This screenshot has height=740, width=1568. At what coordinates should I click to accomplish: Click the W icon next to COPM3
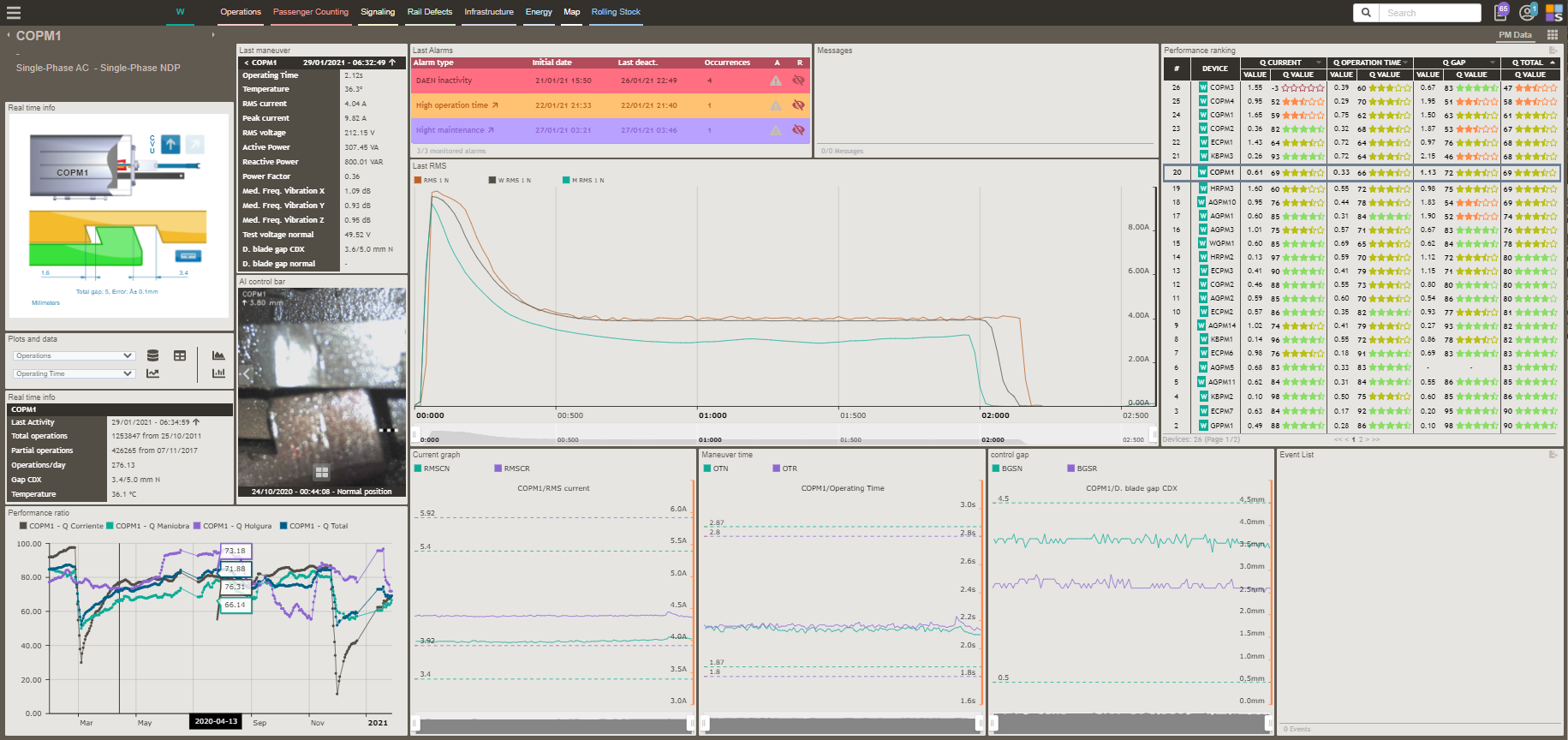1202,87
